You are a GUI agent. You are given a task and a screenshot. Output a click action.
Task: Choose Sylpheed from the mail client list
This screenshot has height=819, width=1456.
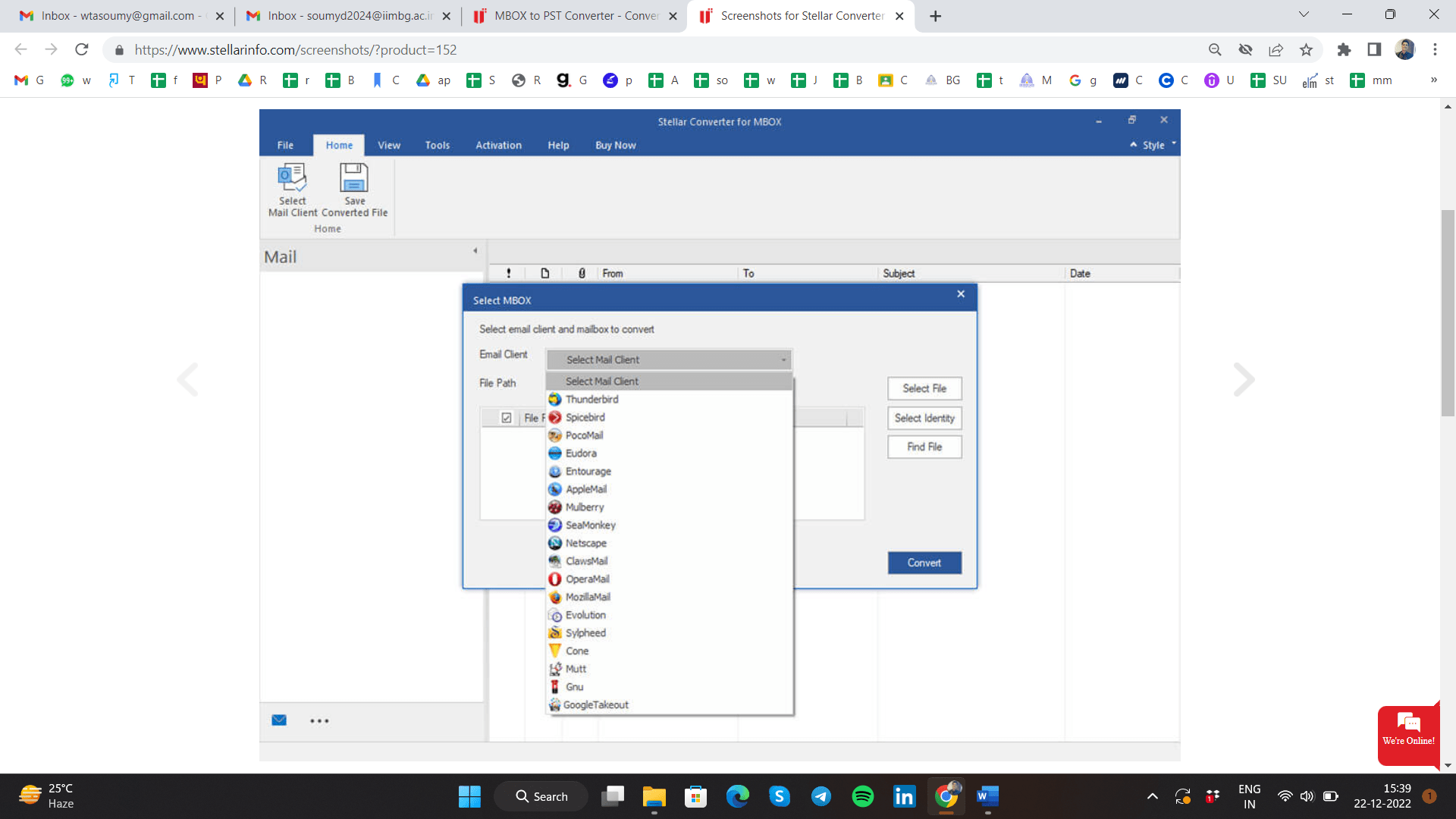(x=670, y=633)
